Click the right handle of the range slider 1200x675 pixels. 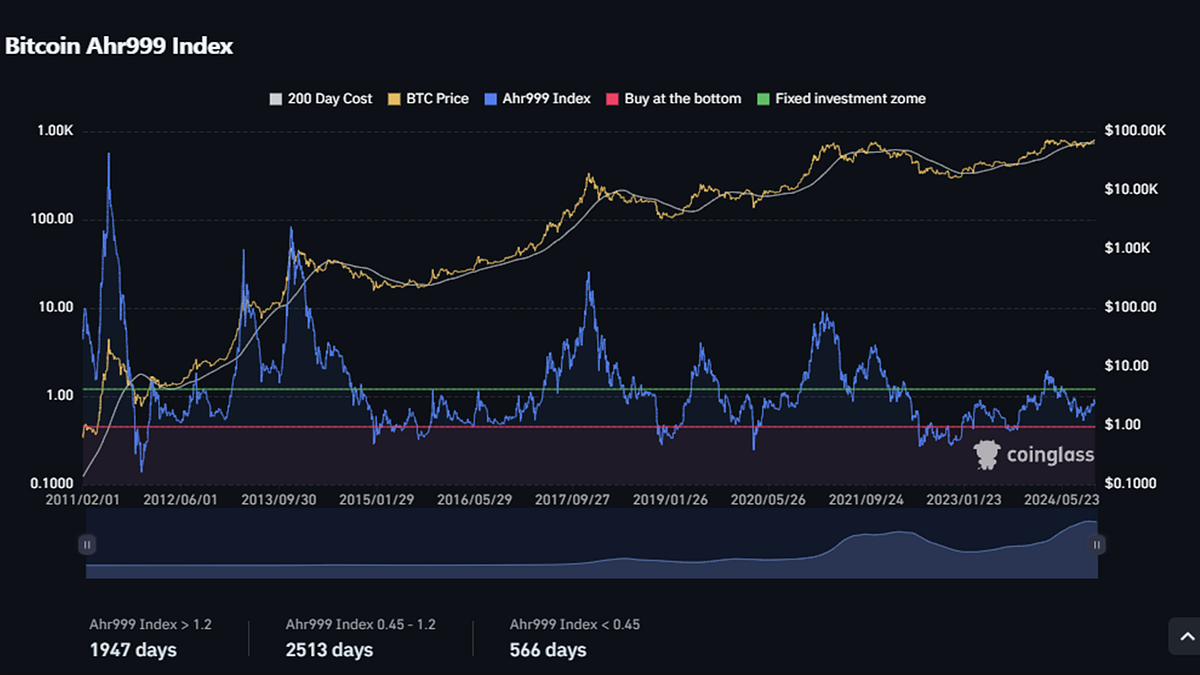[1096, 544]
